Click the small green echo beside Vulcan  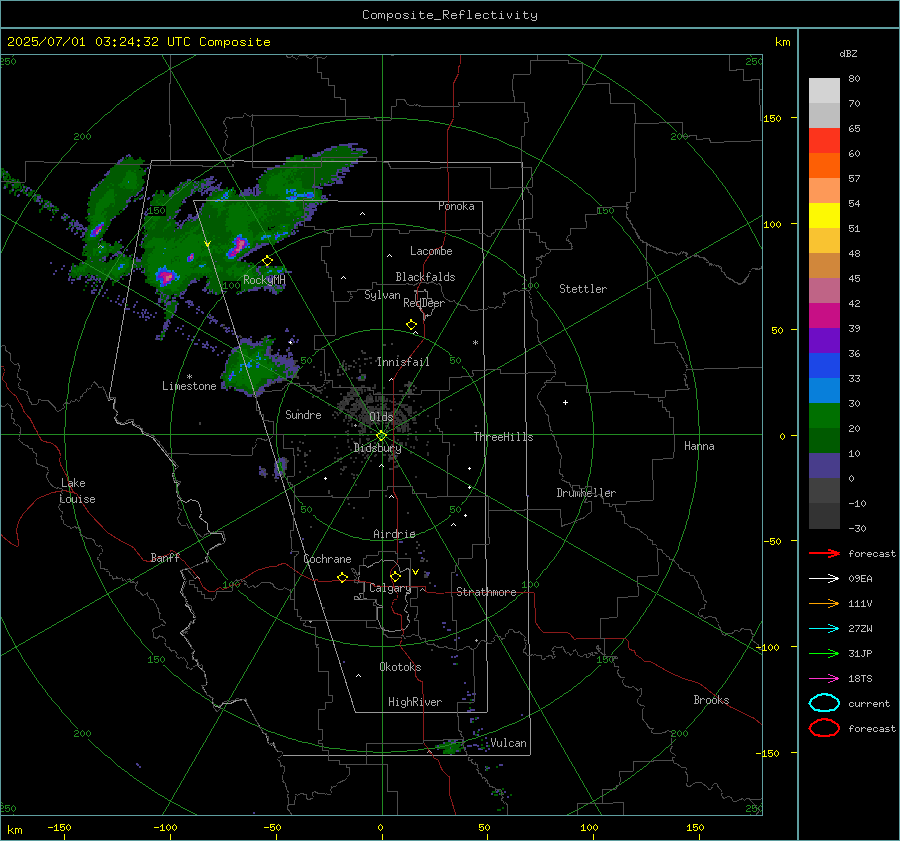click(x=449, y=746)
